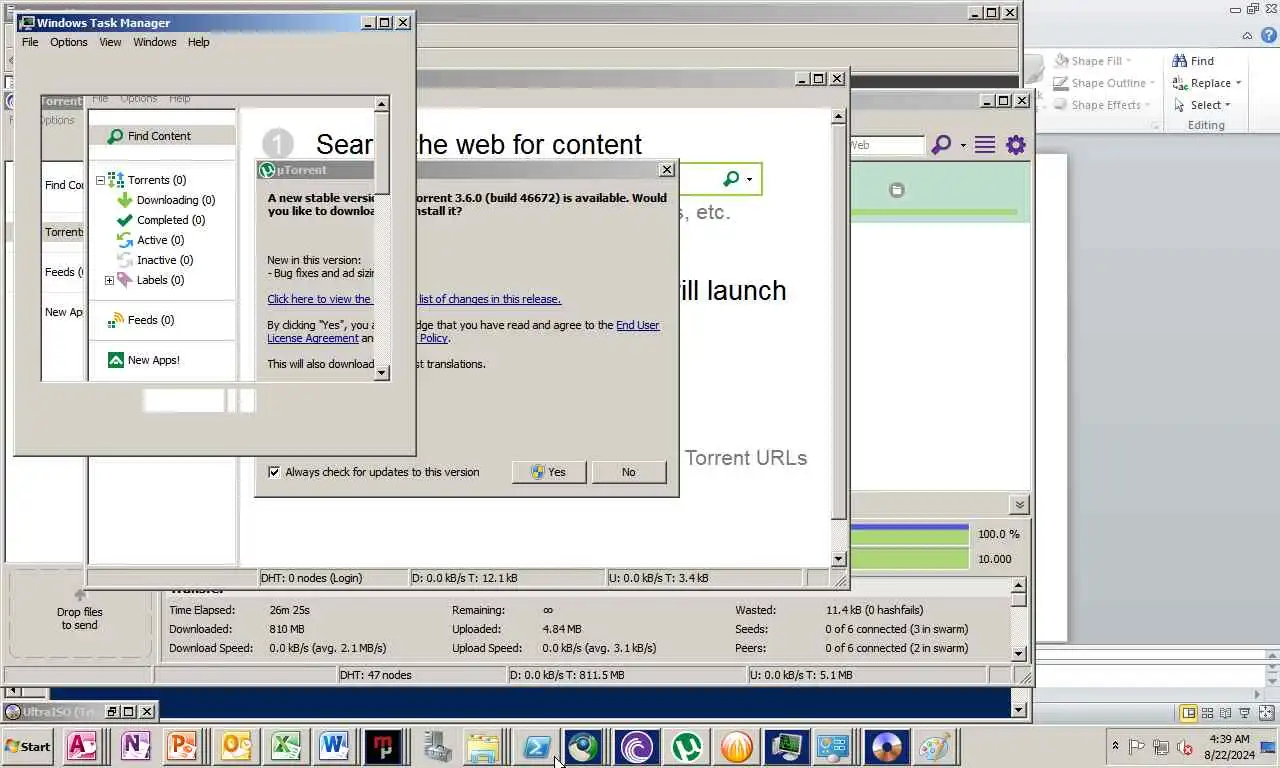Collapse the Torrents (0) tree node
Image resolution: width=1280 pixels, height=768 pixels.
tap(100, 180)
